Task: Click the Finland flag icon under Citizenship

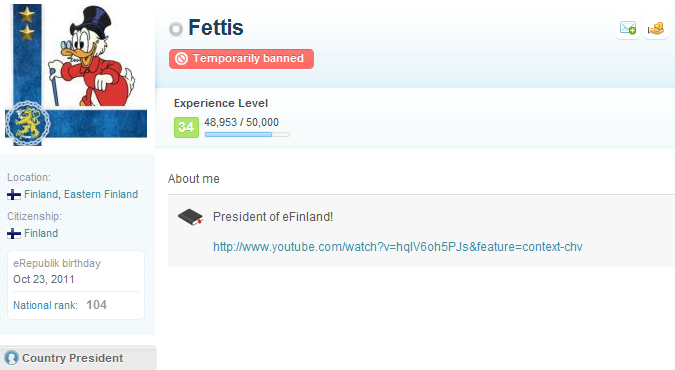Action: (14, 233)
